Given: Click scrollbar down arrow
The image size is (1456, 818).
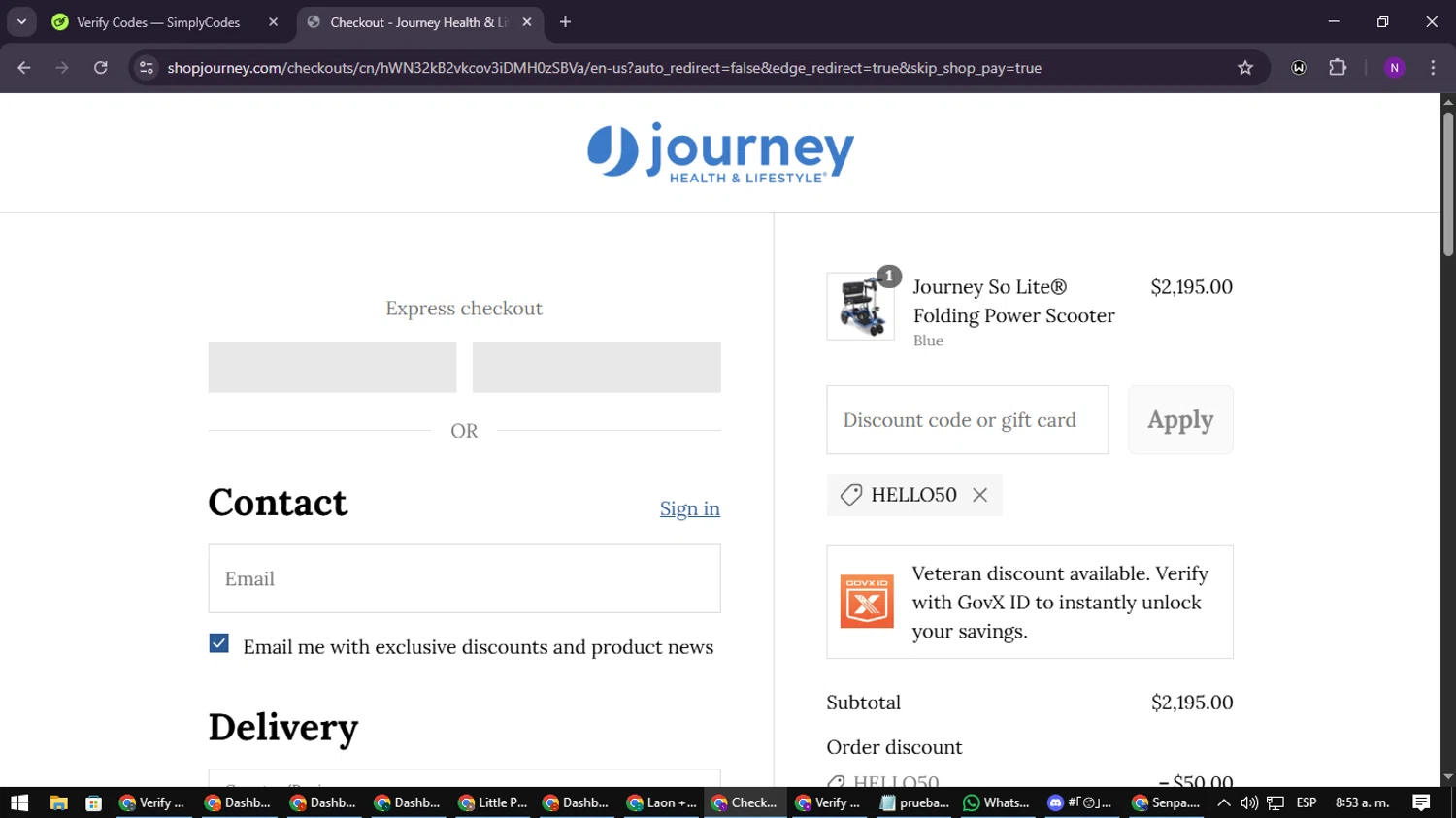Looking at the screenshot, I should (x=1448, y=777).
